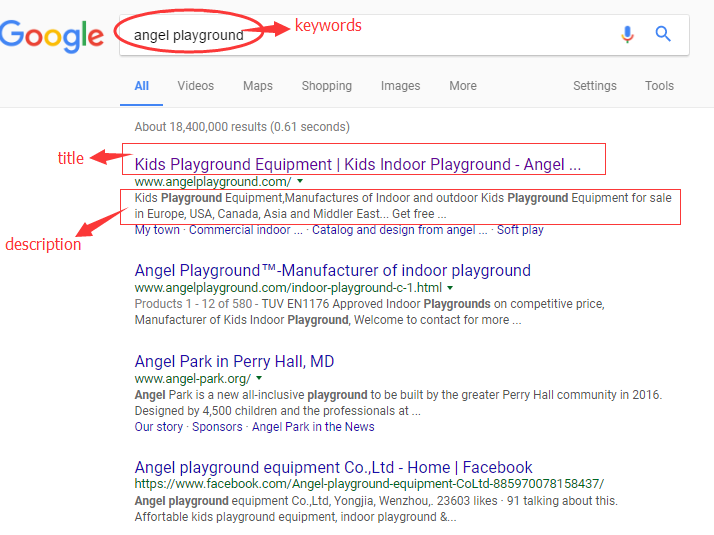This screenshot has height=535, width=714.
Task: Click the www.angel-park.org/ green URL text
Action: coord(193,379)
